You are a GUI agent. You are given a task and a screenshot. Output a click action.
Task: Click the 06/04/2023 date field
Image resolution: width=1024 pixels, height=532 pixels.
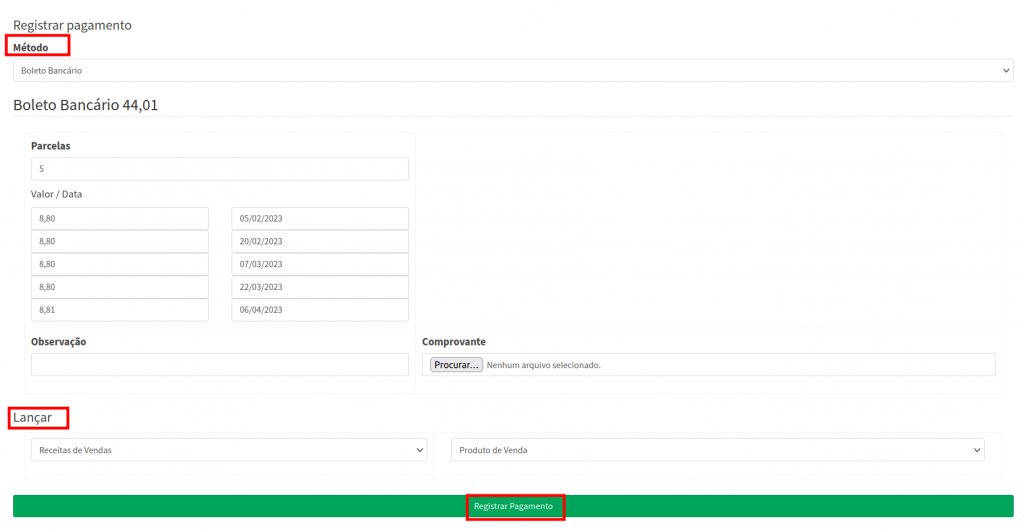click(x=320, y=310)
